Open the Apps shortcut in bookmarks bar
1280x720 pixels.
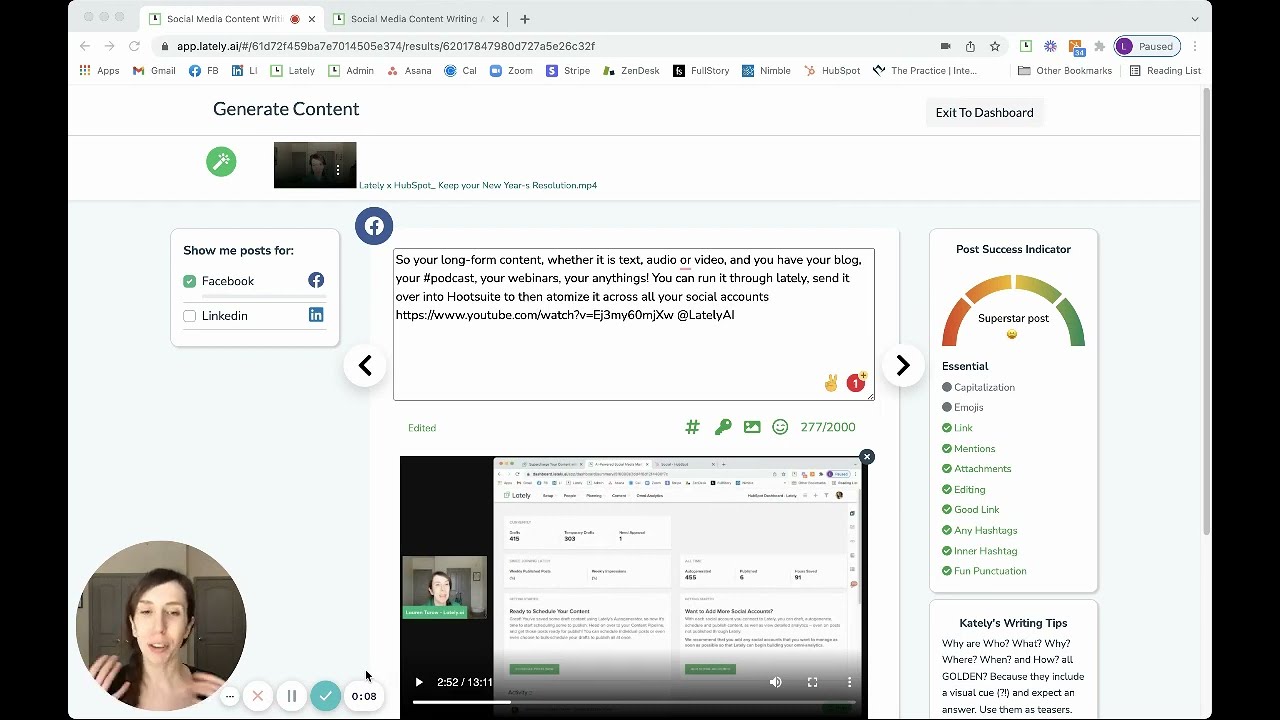[x=99, y=71]
